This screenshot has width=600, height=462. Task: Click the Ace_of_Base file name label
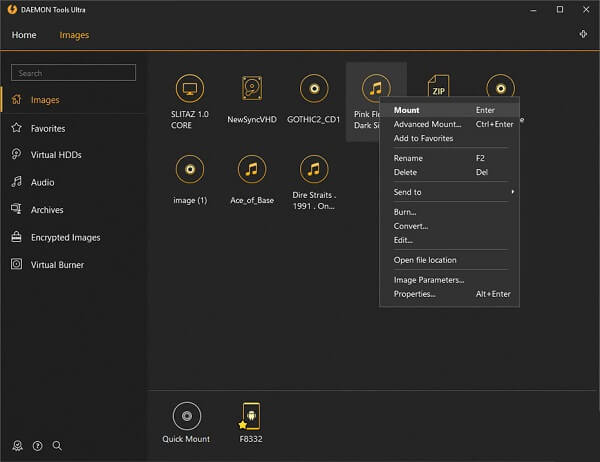coord(252,201)
